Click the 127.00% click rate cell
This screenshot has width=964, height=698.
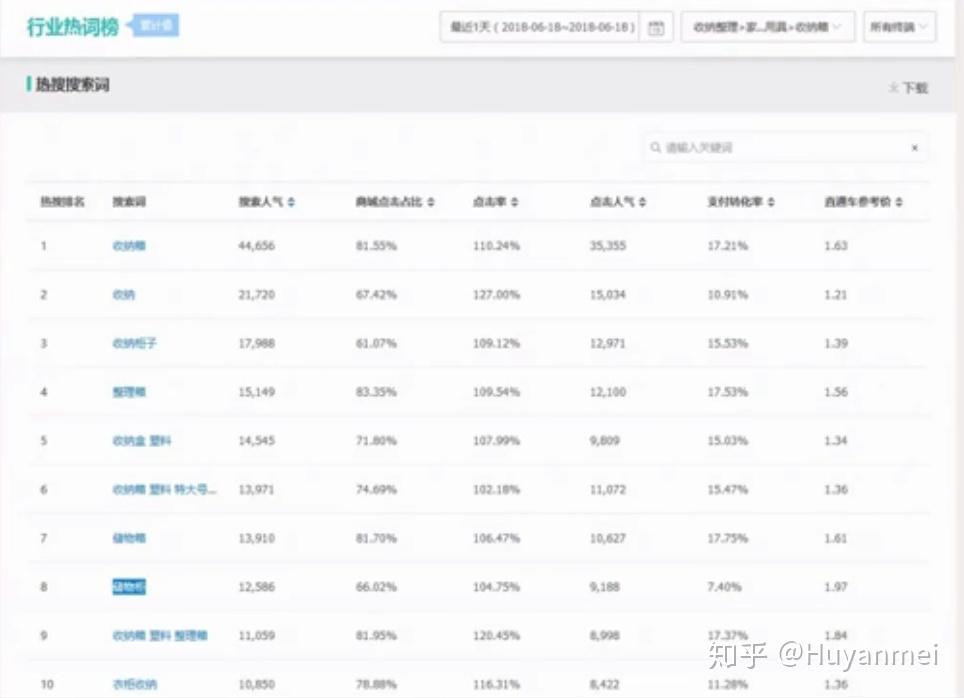[496, 295]
